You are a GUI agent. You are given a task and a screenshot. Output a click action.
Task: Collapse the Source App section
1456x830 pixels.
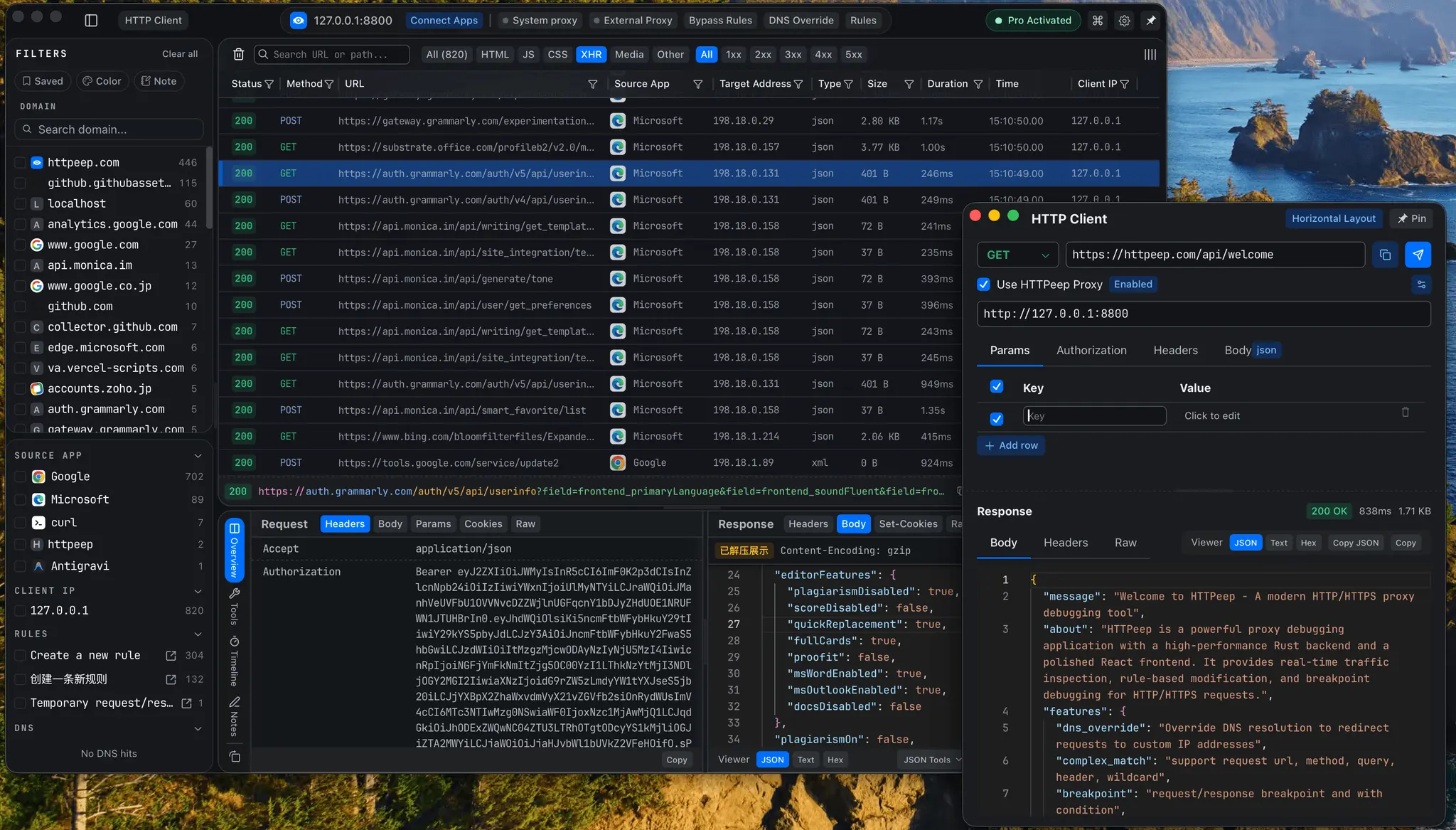tap(198, 456)
